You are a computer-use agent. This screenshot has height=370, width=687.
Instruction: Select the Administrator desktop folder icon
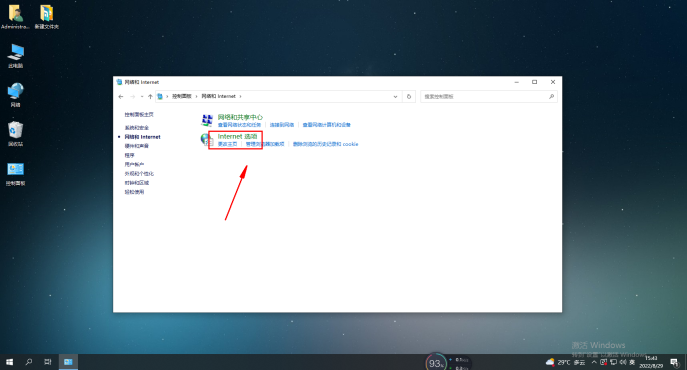tap(15, 17)
